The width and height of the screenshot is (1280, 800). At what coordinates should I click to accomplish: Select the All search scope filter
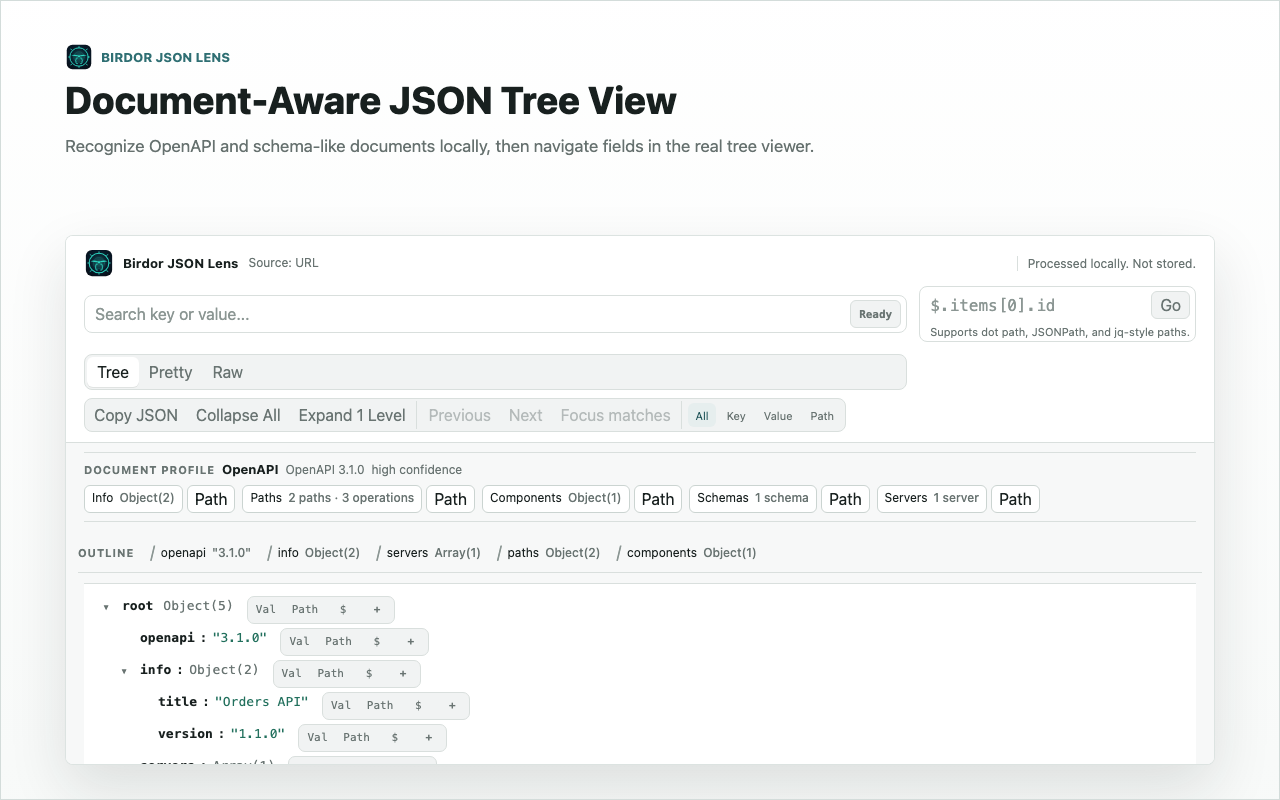(702, 416)
